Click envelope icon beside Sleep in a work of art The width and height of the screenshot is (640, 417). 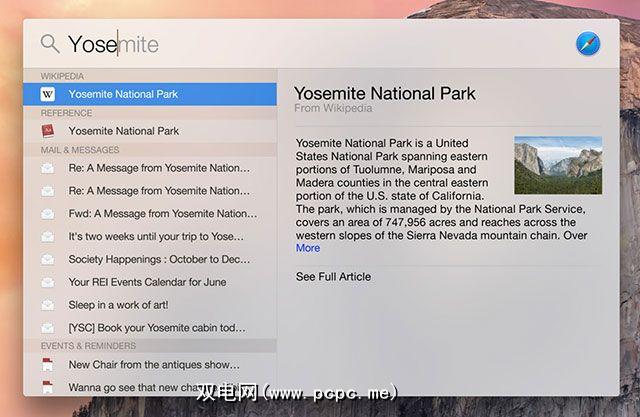click(48, 305)
